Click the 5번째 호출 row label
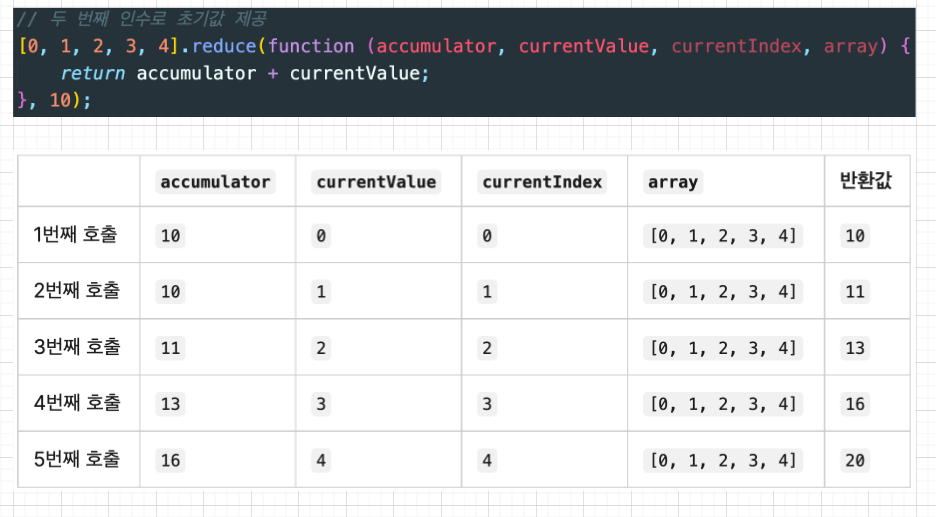This screenshot has height=517, width=936. click(x=76, y=459)
